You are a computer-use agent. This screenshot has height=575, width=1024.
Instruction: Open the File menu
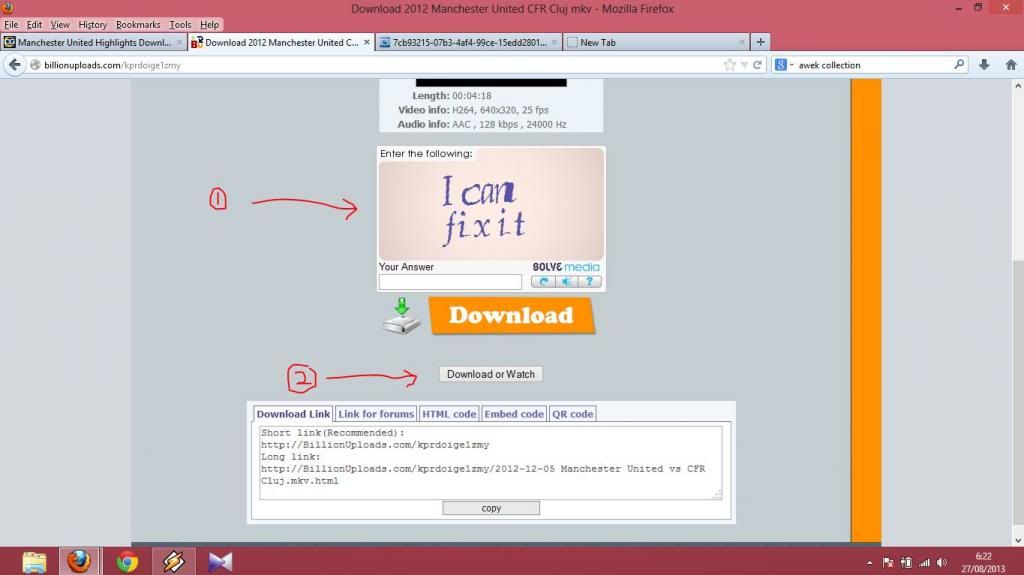(x=11, y=25)
